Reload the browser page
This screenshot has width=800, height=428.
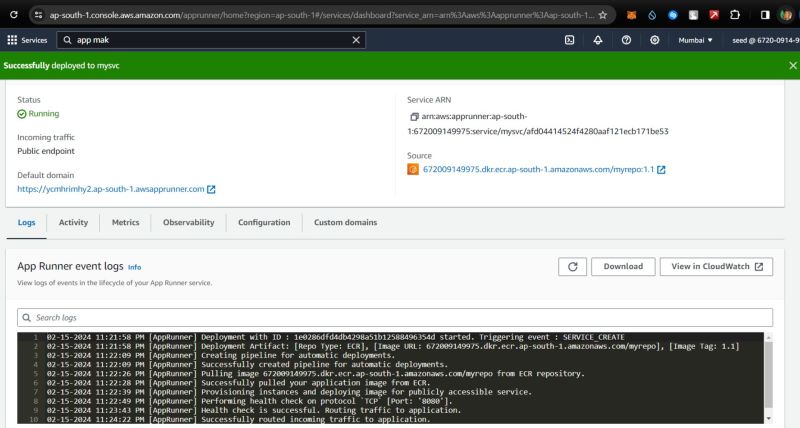(x=14, y=15)
